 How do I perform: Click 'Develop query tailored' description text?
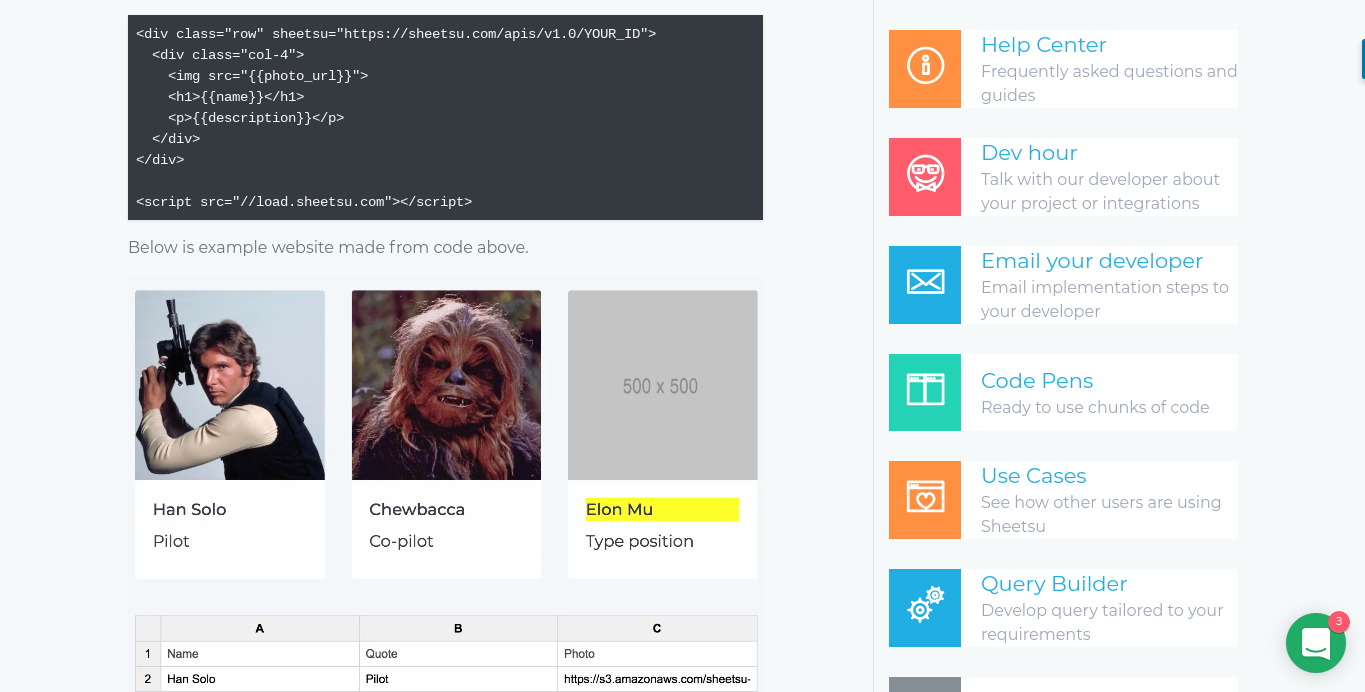(1102, 623)
